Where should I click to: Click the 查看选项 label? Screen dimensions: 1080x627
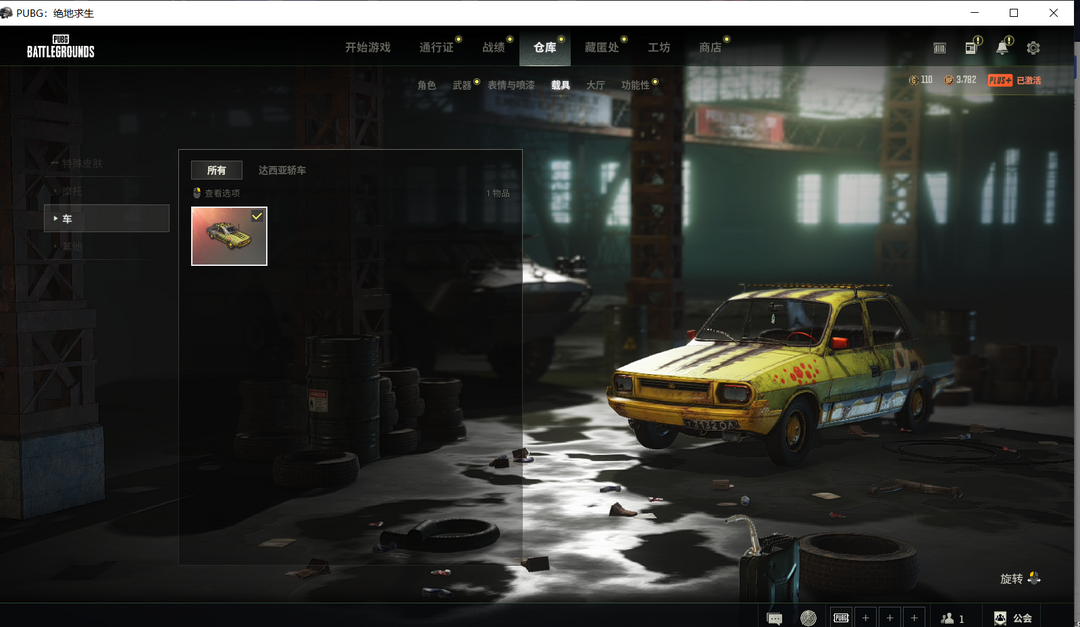[222, 193]
